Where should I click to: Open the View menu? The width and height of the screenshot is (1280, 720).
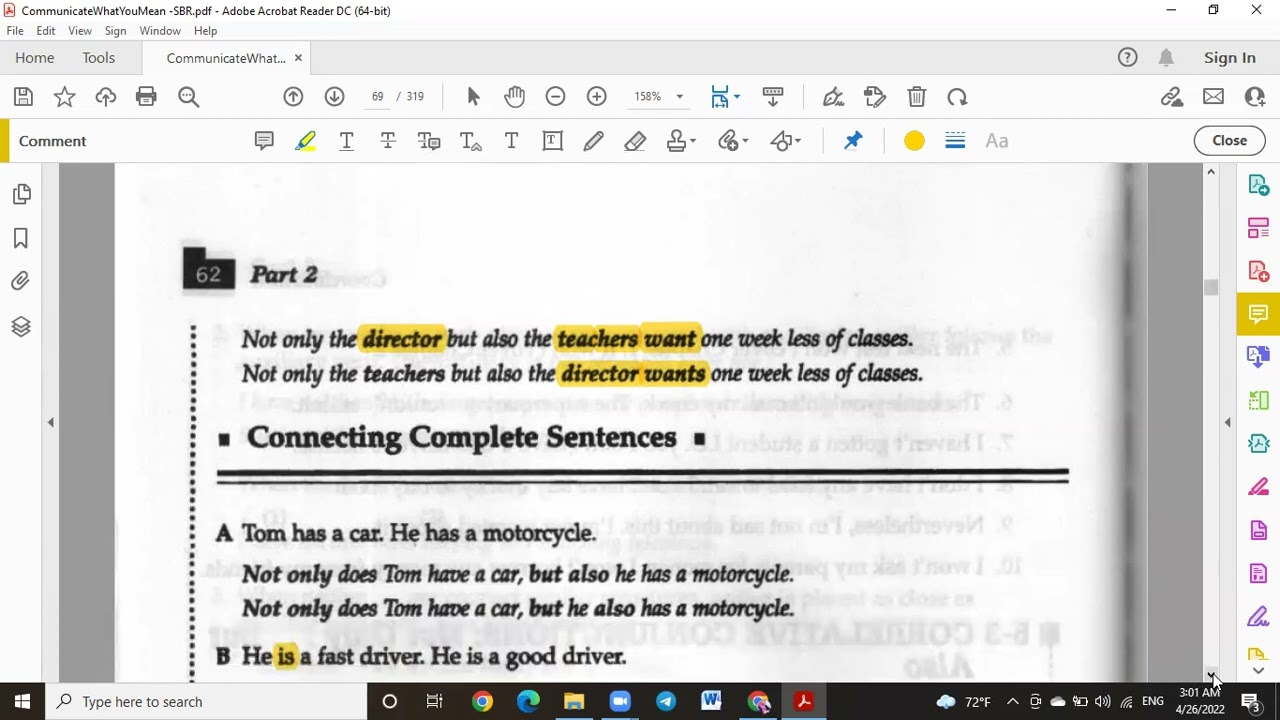80,31
